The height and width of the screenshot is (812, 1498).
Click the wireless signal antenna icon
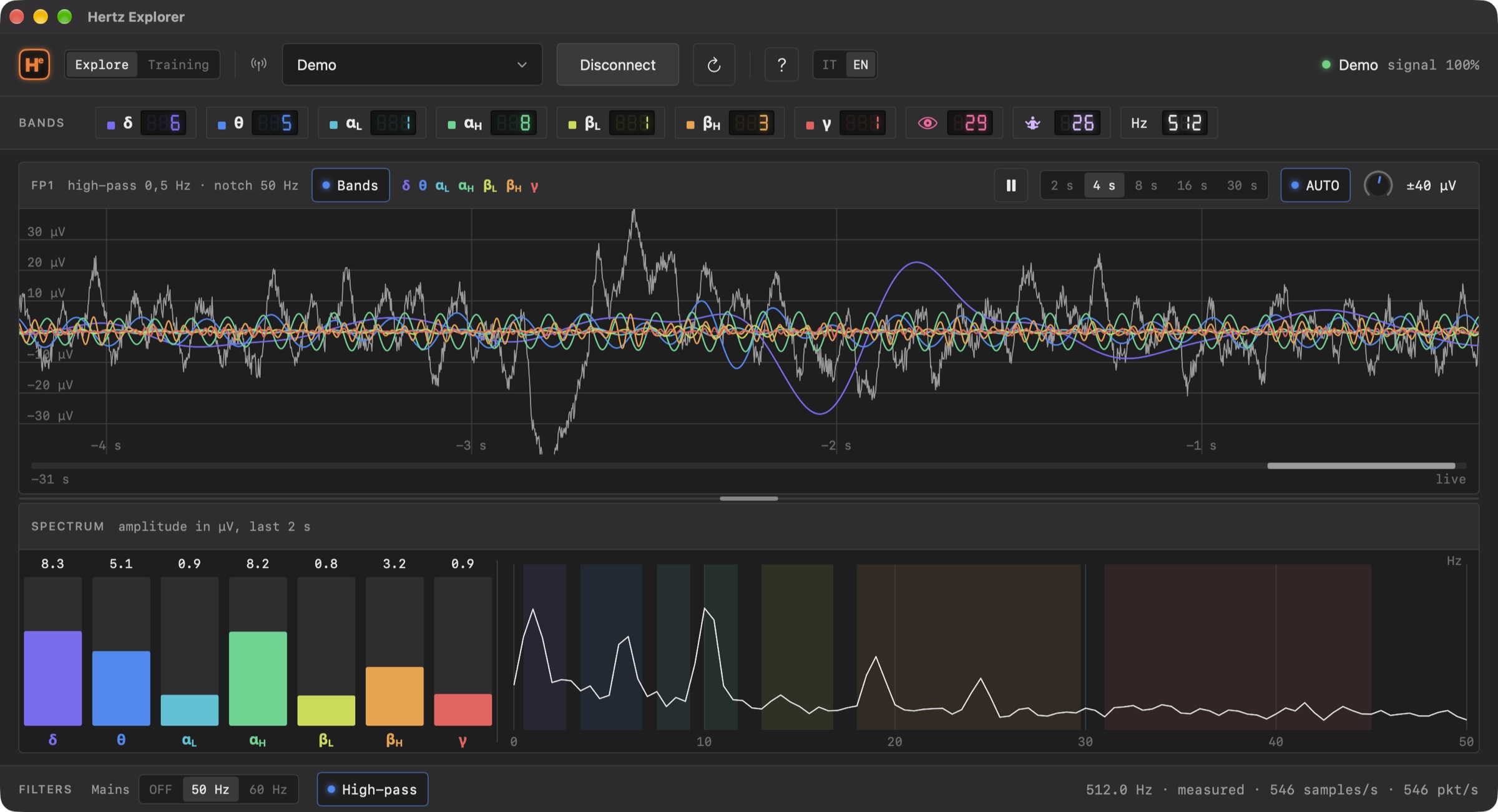click(x=258, y=64)
